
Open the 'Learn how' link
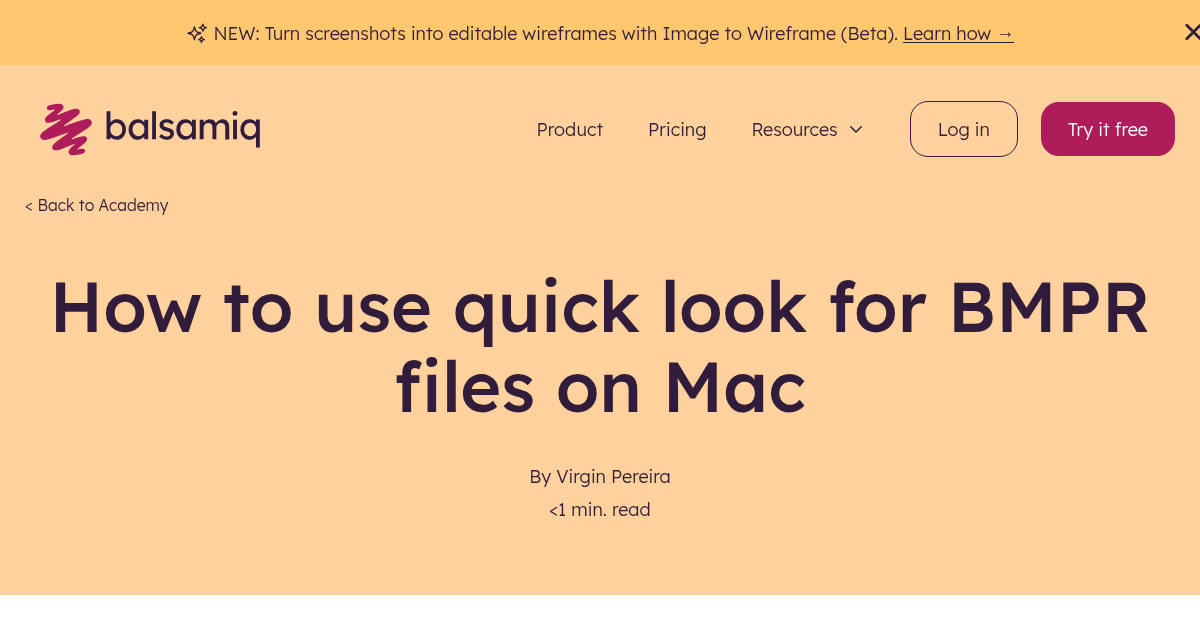point(950,33)
